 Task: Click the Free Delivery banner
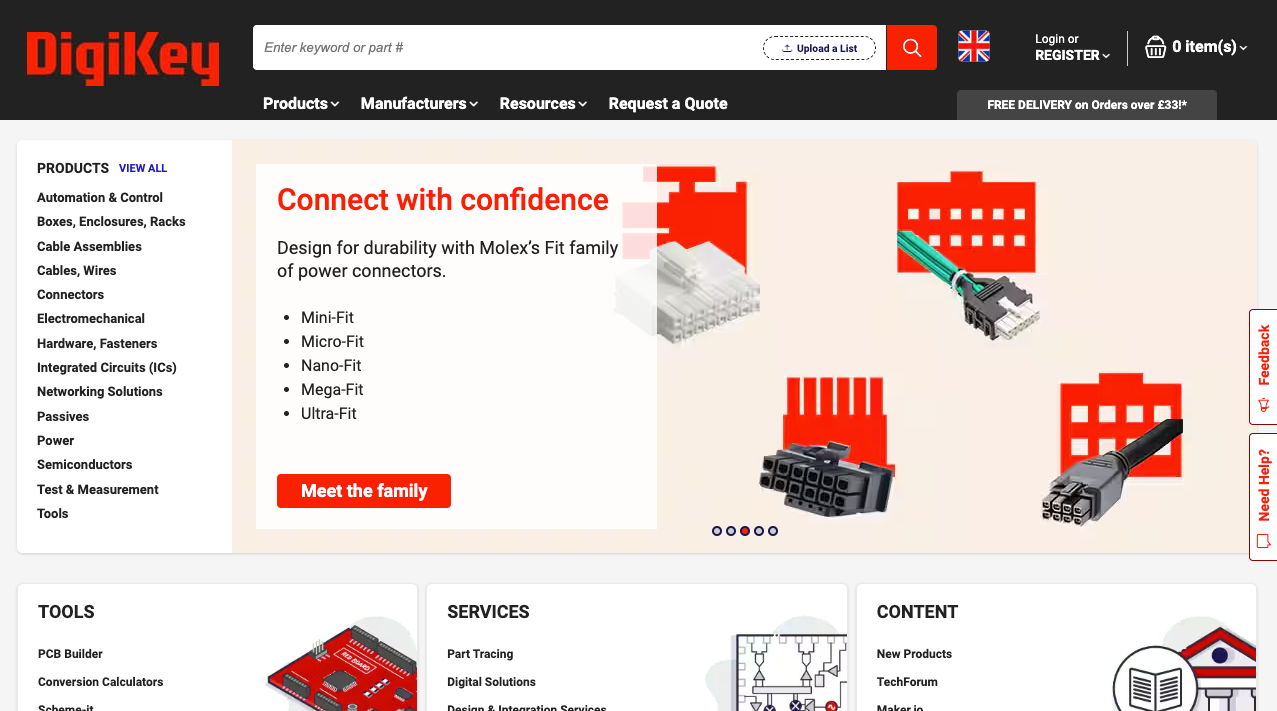tap(1087, 104)
